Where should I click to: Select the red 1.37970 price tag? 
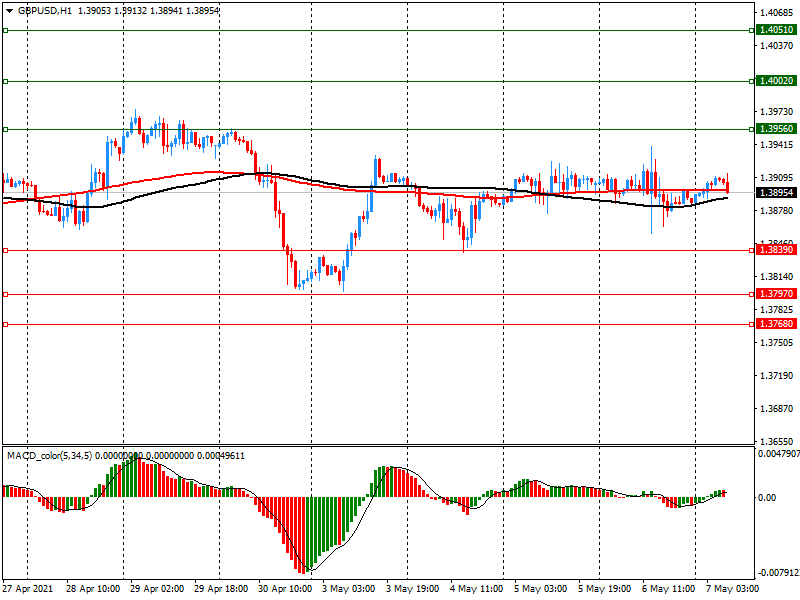(776, 294)
